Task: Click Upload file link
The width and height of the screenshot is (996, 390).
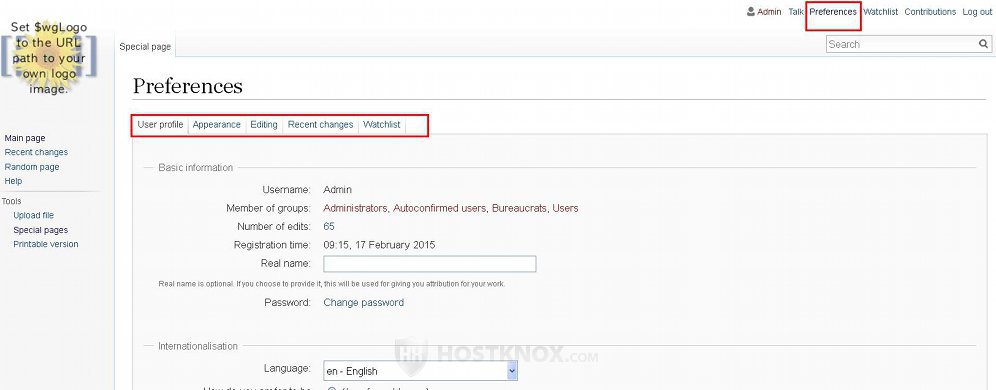Action: tap(34, 215)
